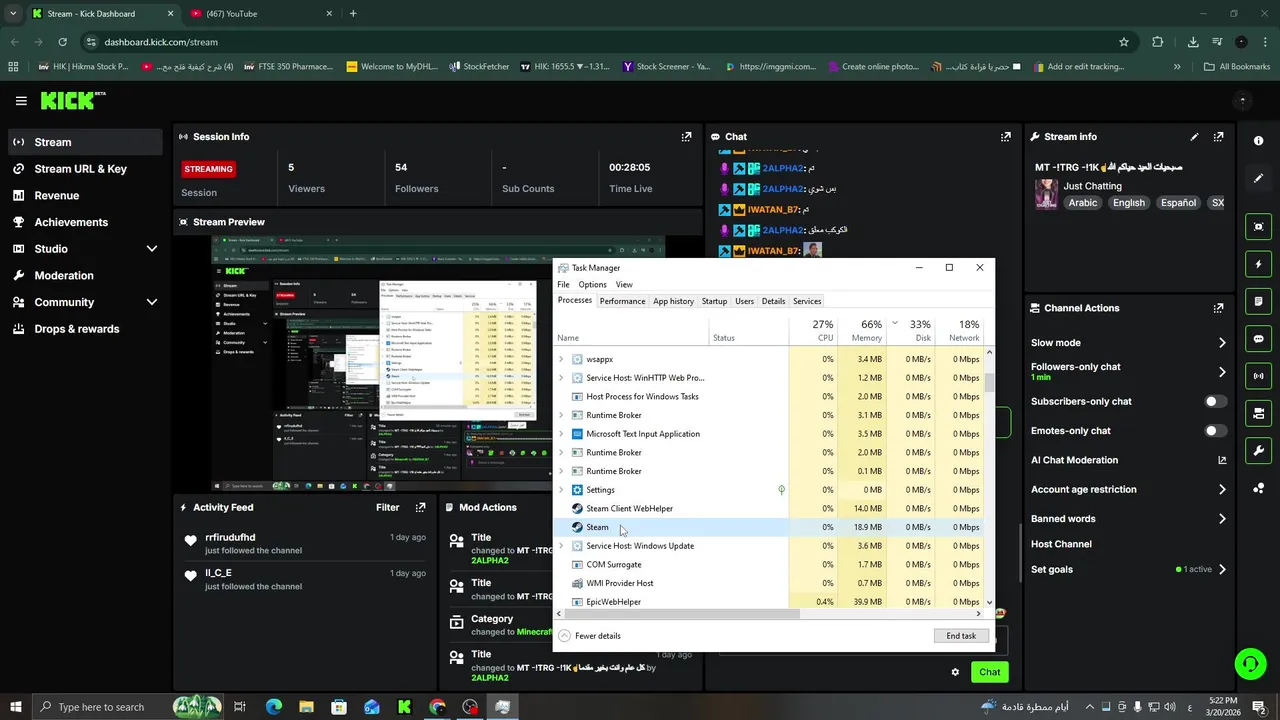
Task: Open chat settings gear icon
Action: point(955,672)
